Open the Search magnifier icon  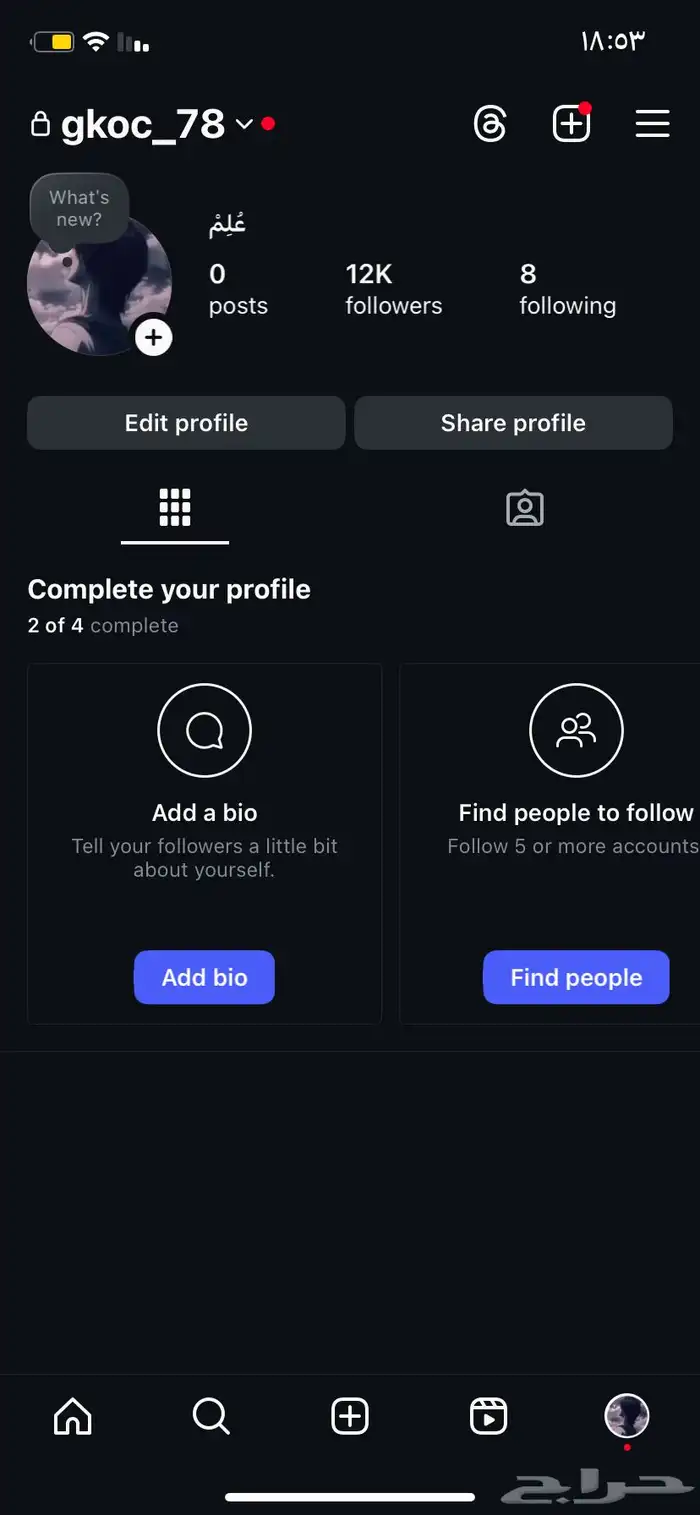[x=211, y=1416]
